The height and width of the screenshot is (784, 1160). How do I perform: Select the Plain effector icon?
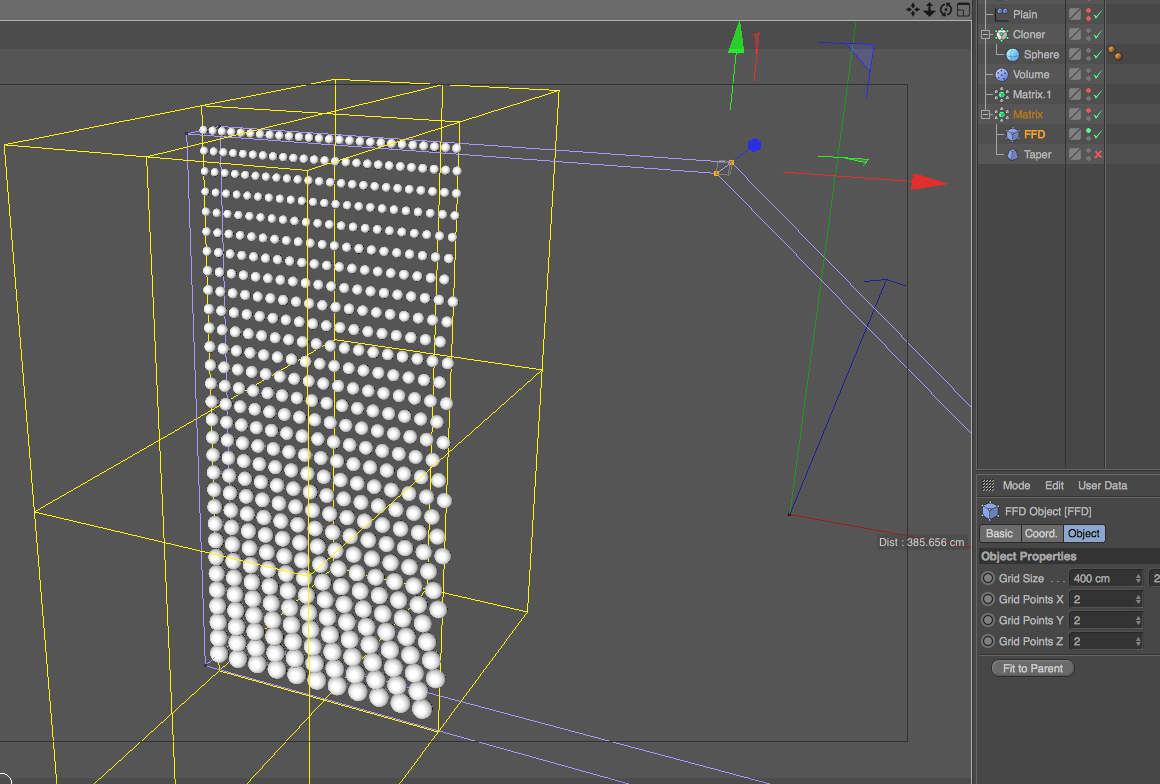(x=1002, y=14)
